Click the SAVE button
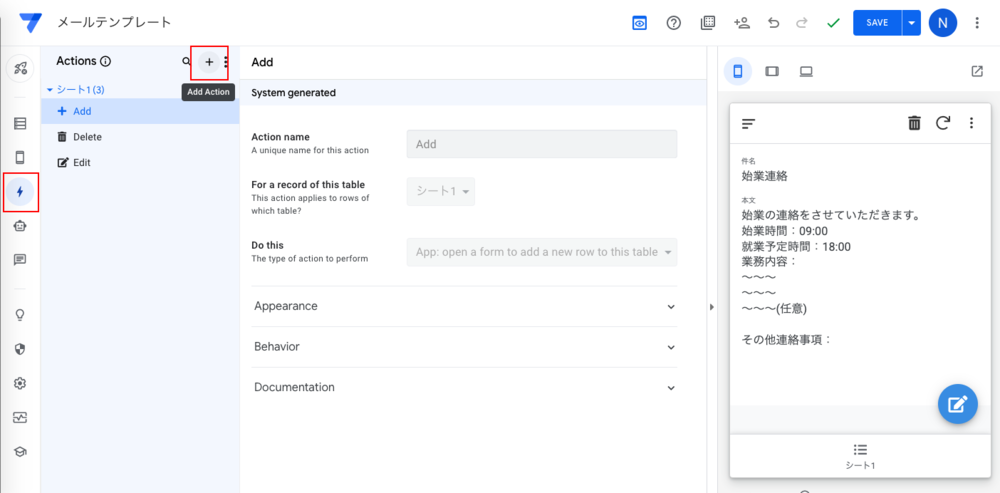The width and height of the screenshot is (1000, 493). pos(877,22)
